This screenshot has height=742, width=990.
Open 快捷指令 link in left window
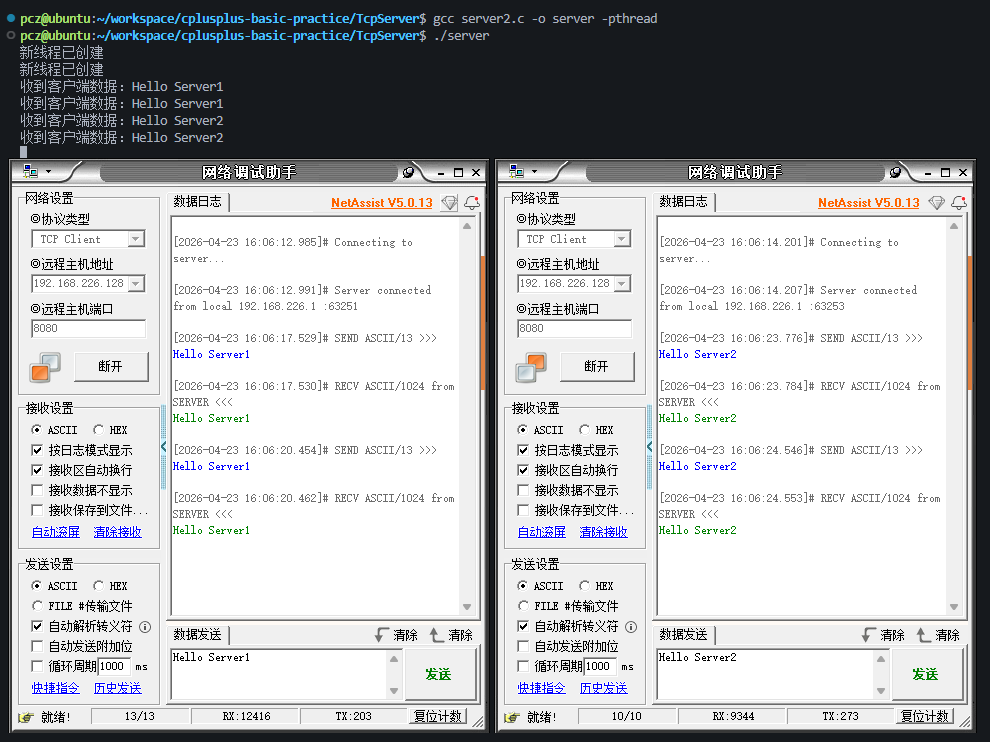point(56,688)
